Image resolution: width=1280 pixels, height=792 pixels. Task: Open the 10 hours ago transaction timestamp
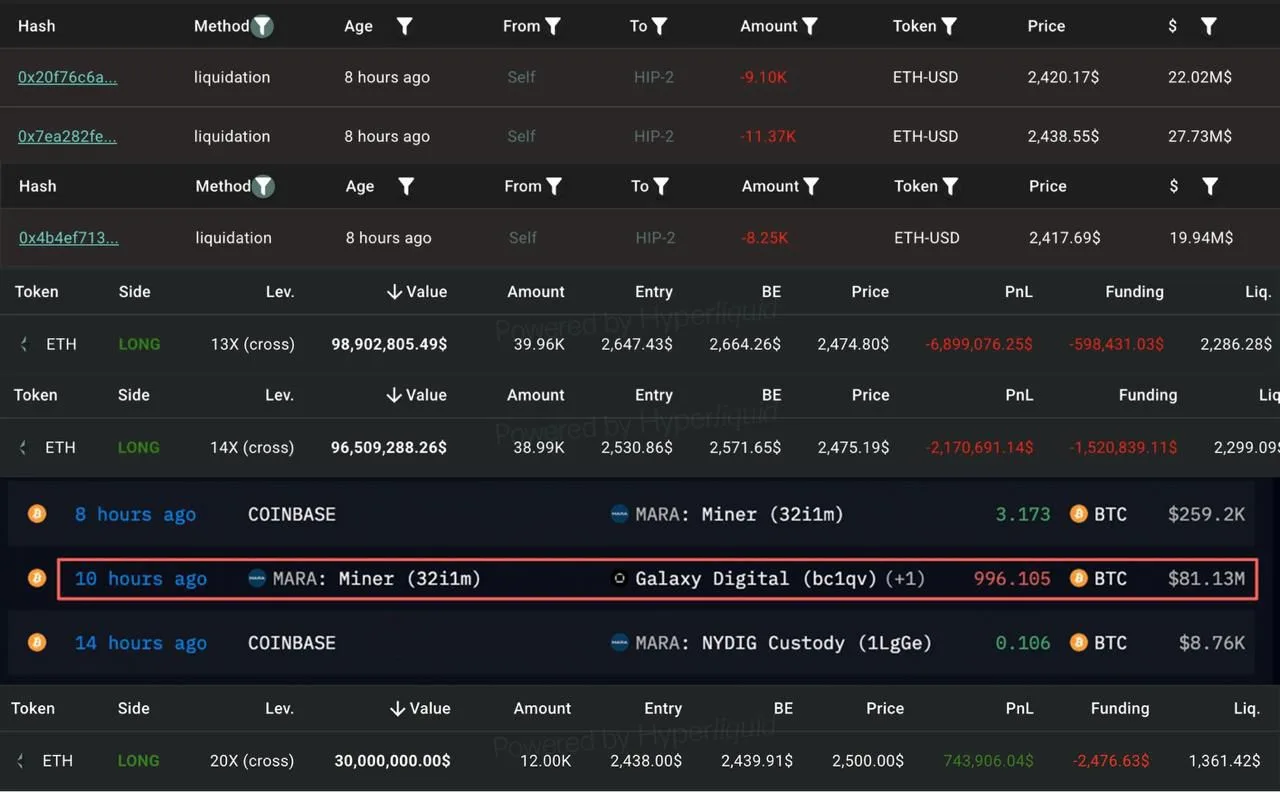[x=141, y=578]
